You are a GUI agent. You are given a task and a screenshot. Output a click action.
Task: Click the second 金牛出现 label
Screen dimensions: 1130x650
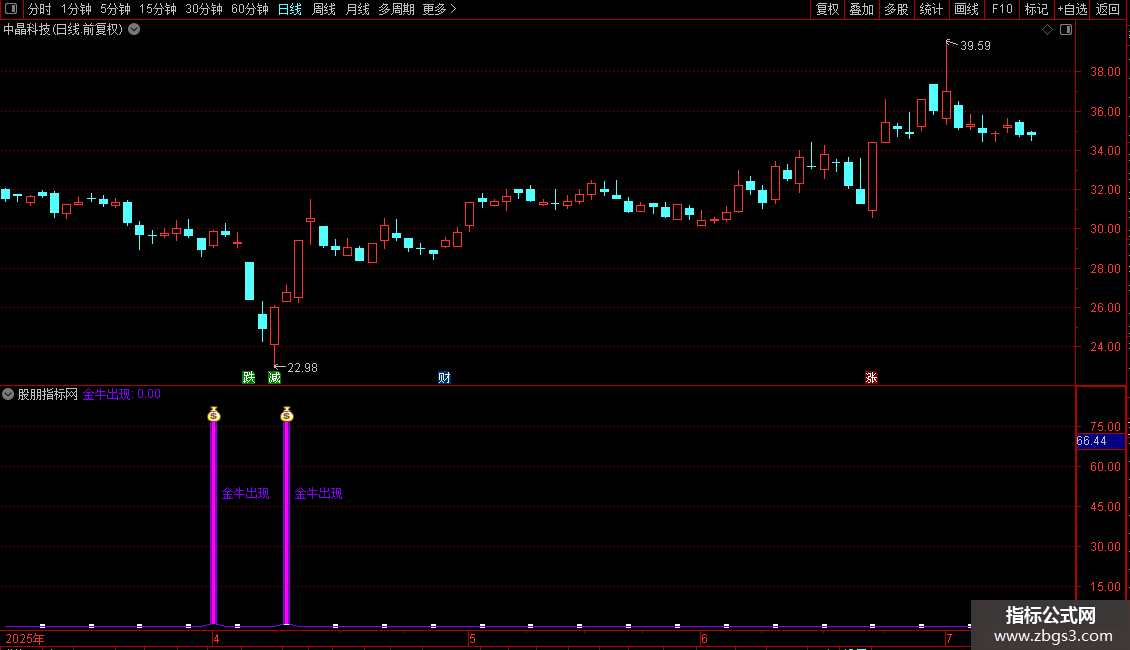point(319,494)
